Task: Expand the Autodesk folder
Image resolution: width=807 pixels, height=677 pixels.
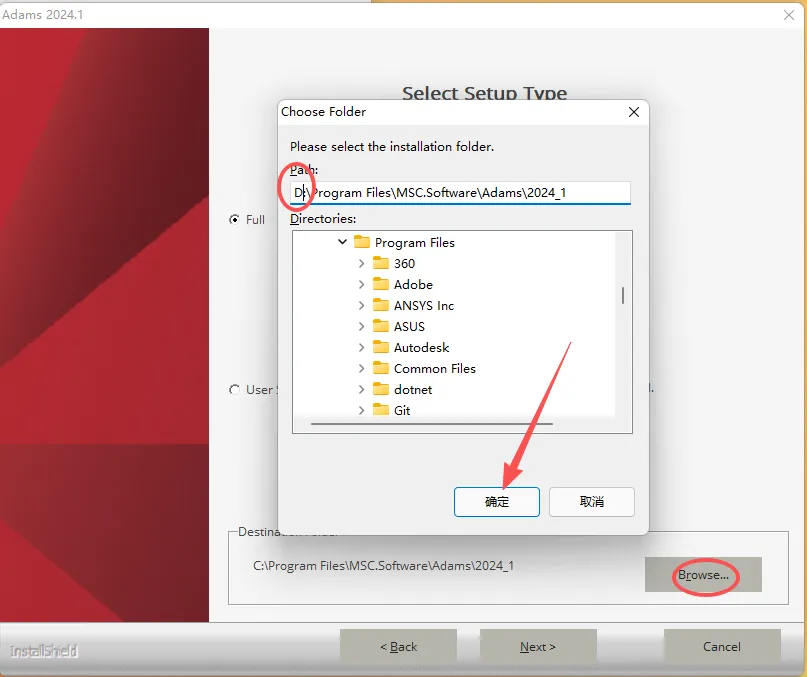Action: click(x=361, y=348)
